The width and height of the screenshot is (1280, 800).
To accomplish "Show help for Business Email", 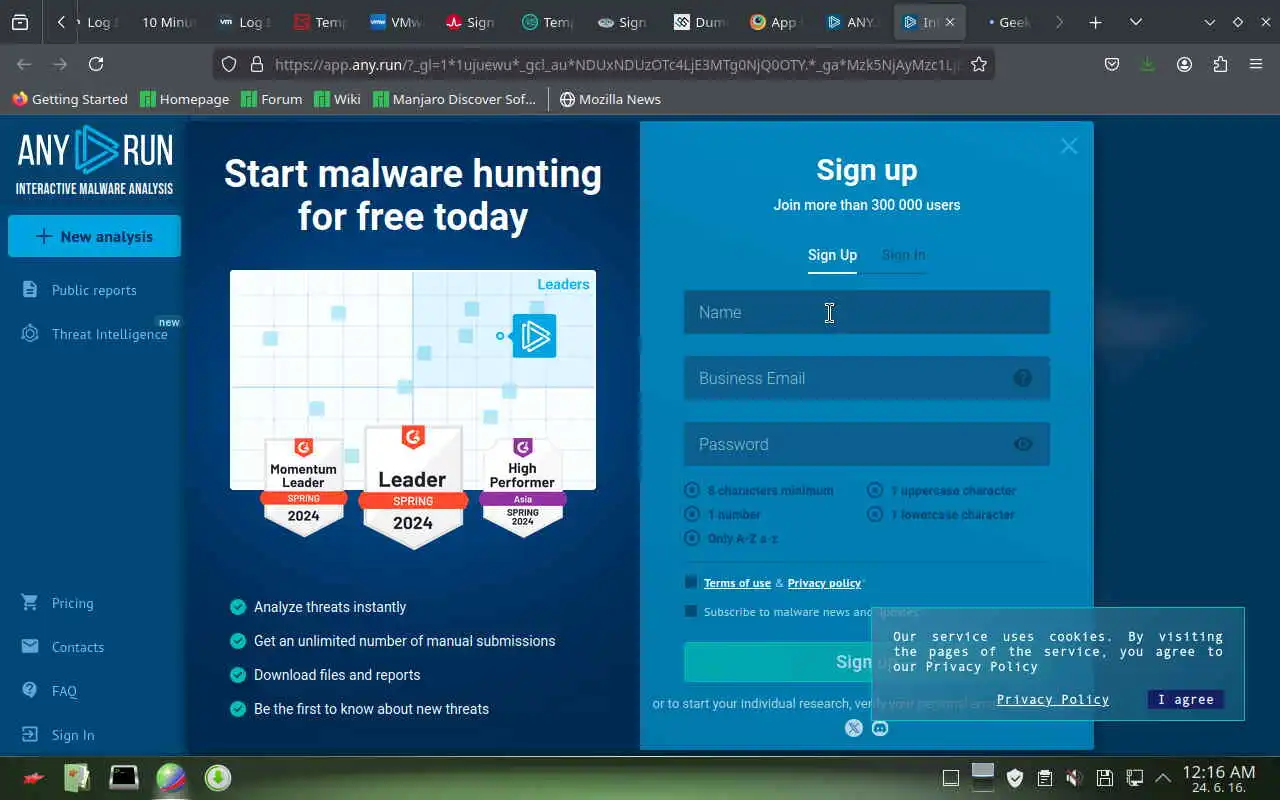I will (1022, 378).
